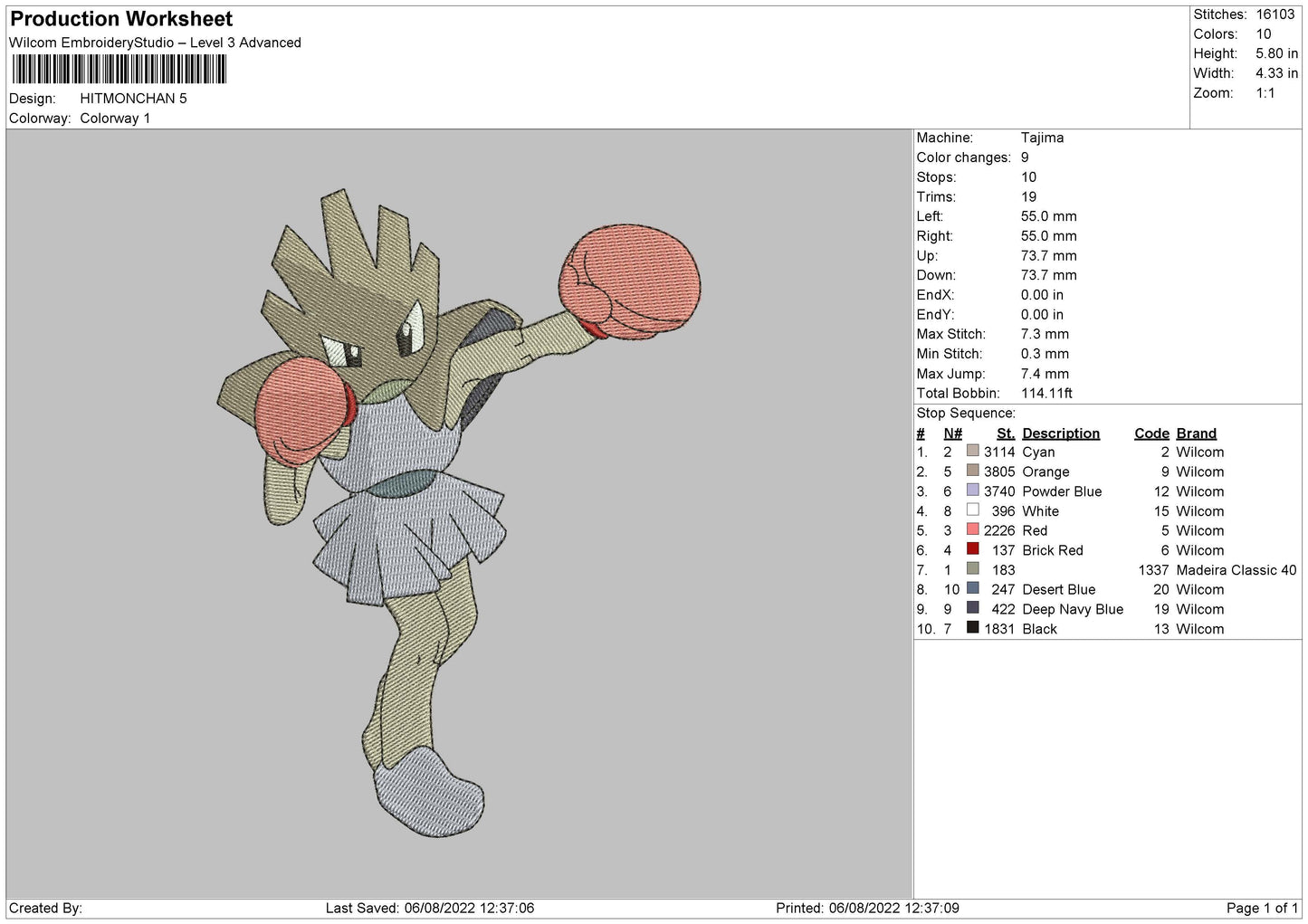Click the 'Code' column header
Screen dimensions: 1308x924
[1151, 433]
